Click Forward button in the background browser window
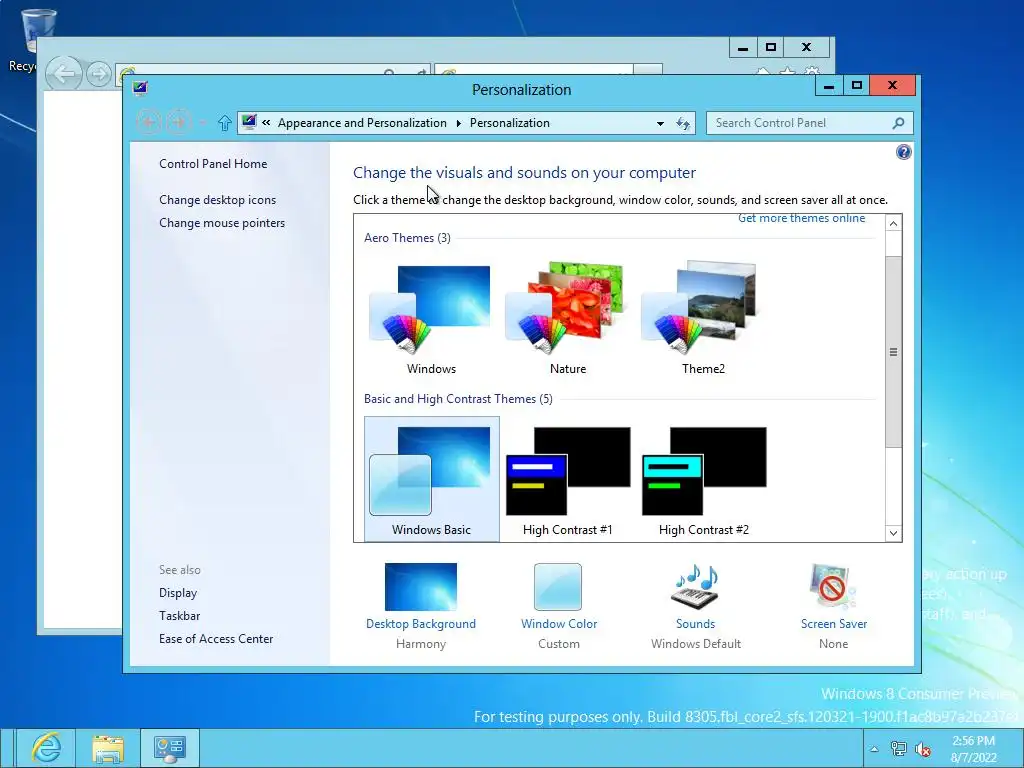The image size is (1024, 768). 99,74
